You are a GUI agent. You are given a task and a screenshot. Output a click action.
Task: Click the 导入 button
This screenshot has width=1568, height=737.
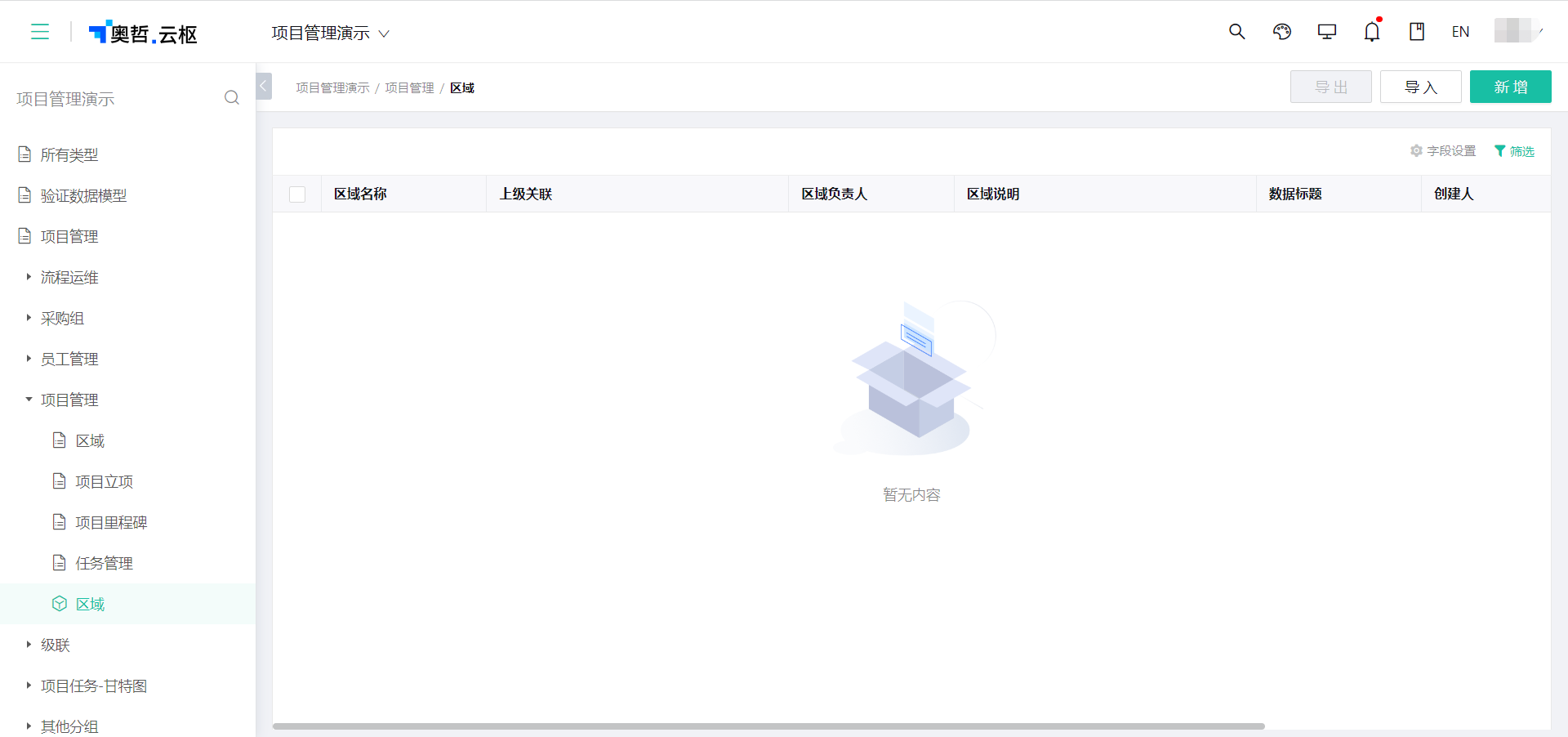(1421, 87)
